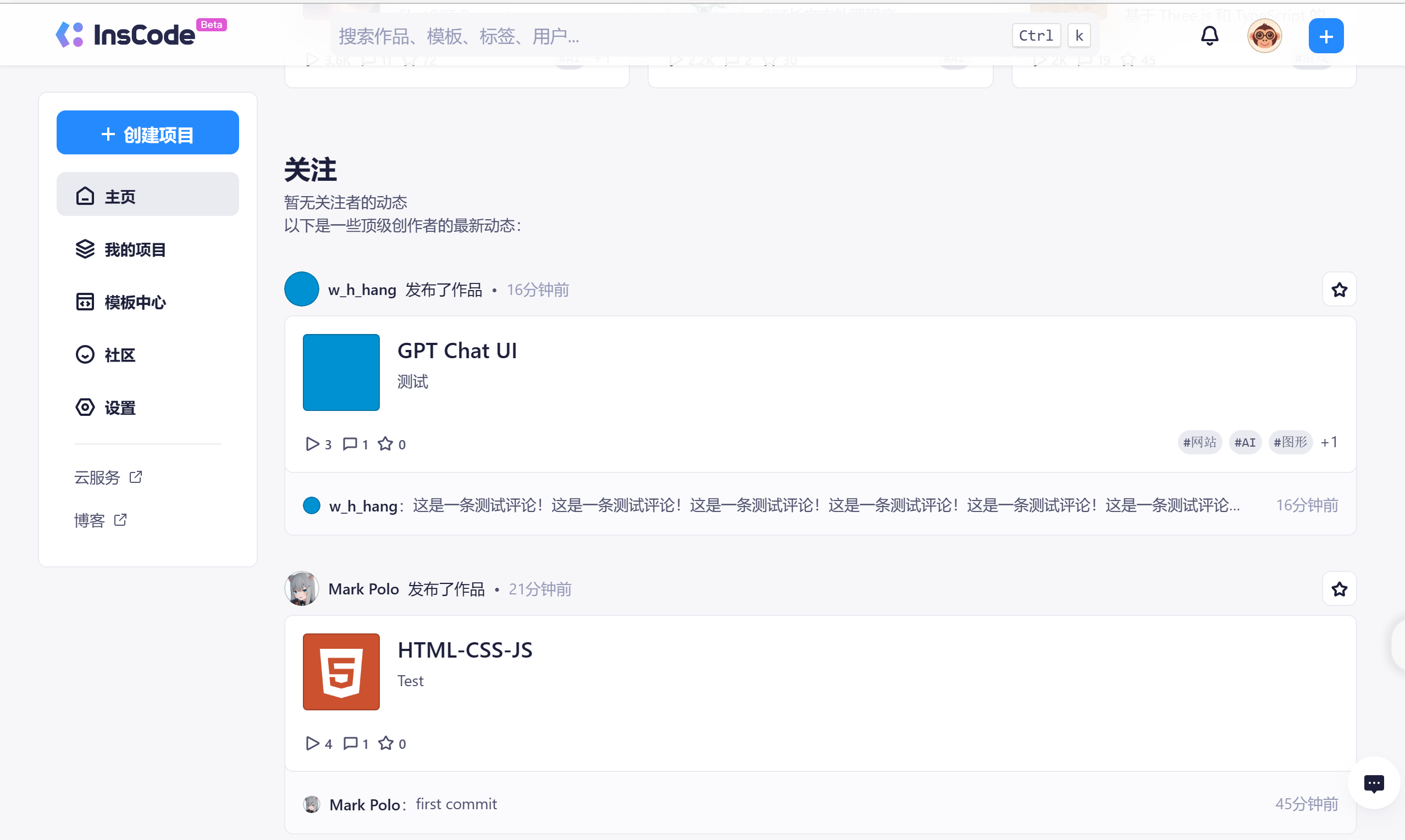1405x840 pixels.
Task: Open 社区 sidebar item
Action: coord(119,355)
